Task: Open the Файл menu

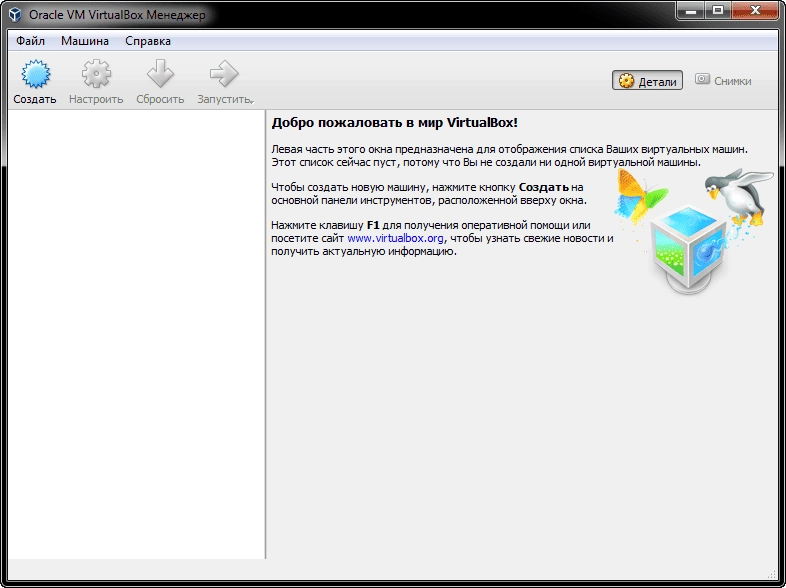Action: pos(30,41)
